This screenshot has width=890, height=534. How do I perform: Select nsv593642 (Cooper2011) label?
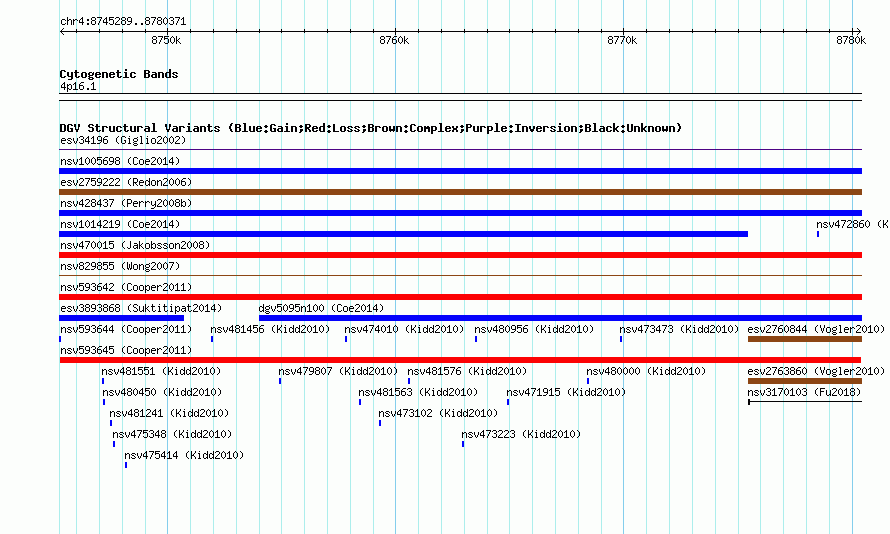[126, 287]
